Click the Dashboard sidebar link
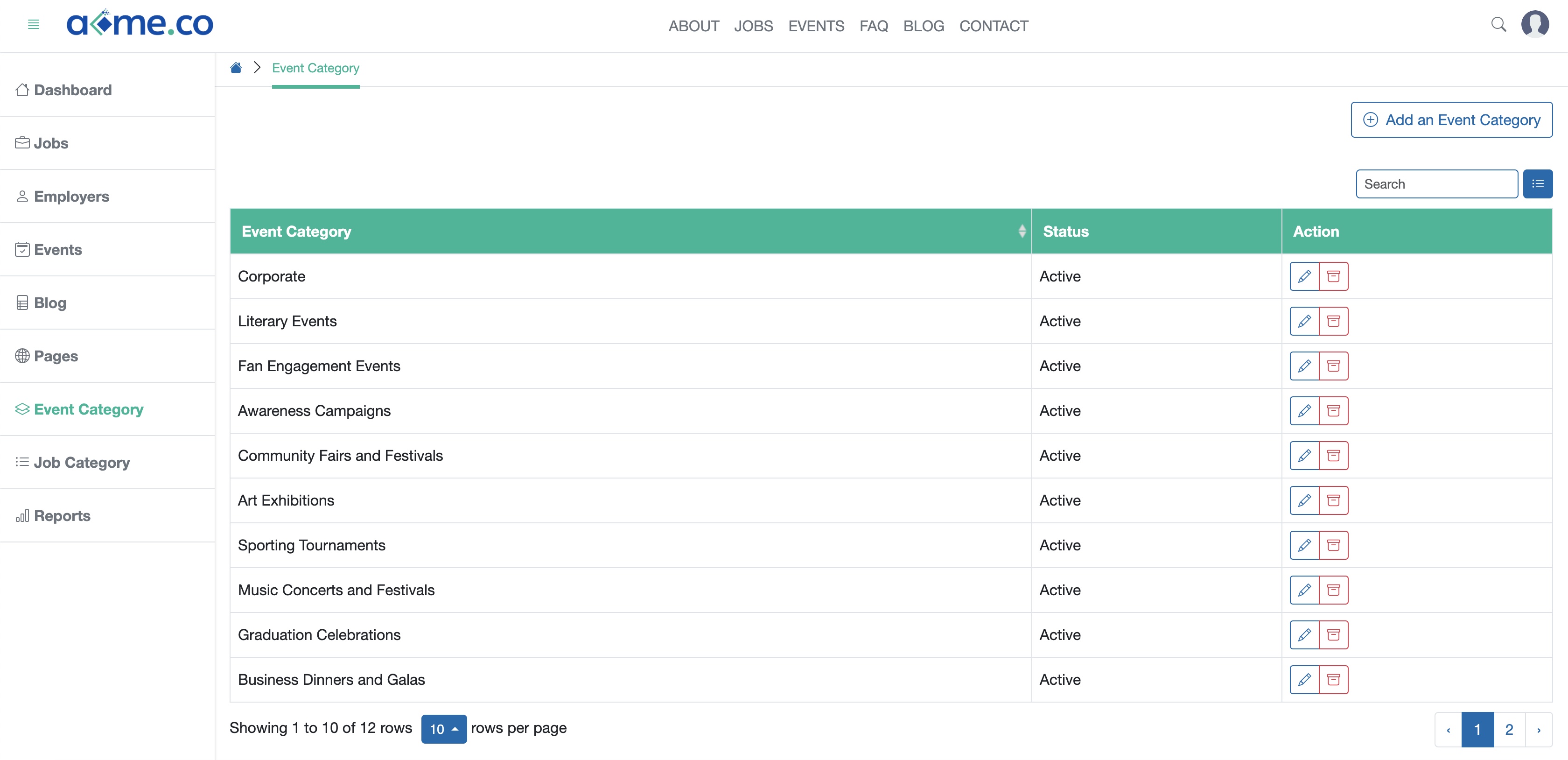This screenshot has width=1568, height=760. [72, 90]
